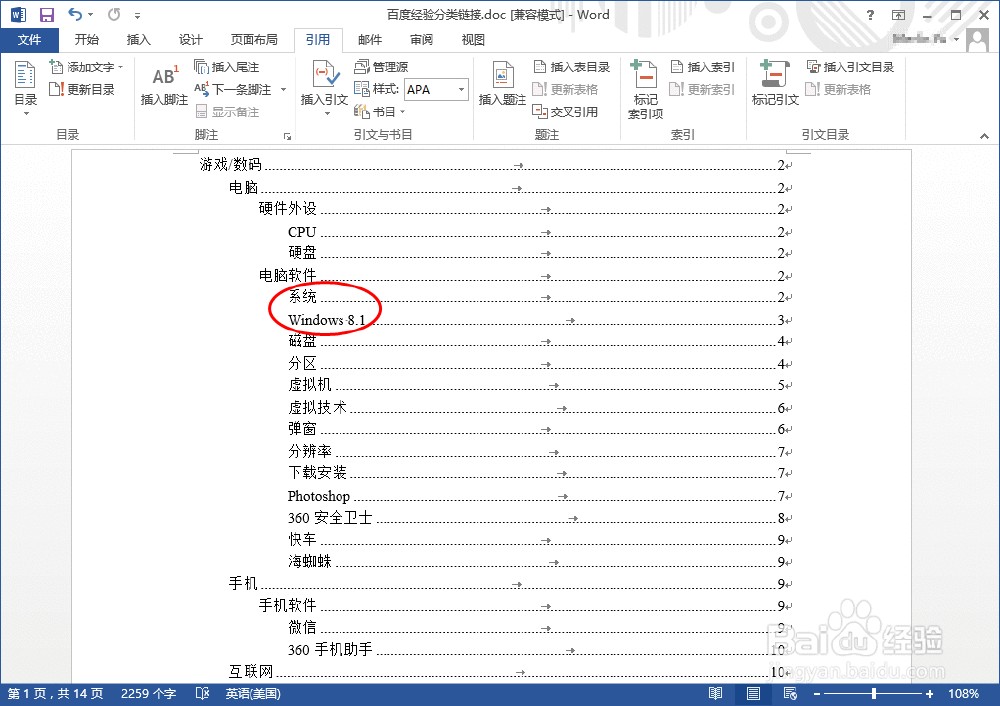Click CPU table of contents entry
Viewport: 1000px width, 706px height.
(539, 232)
